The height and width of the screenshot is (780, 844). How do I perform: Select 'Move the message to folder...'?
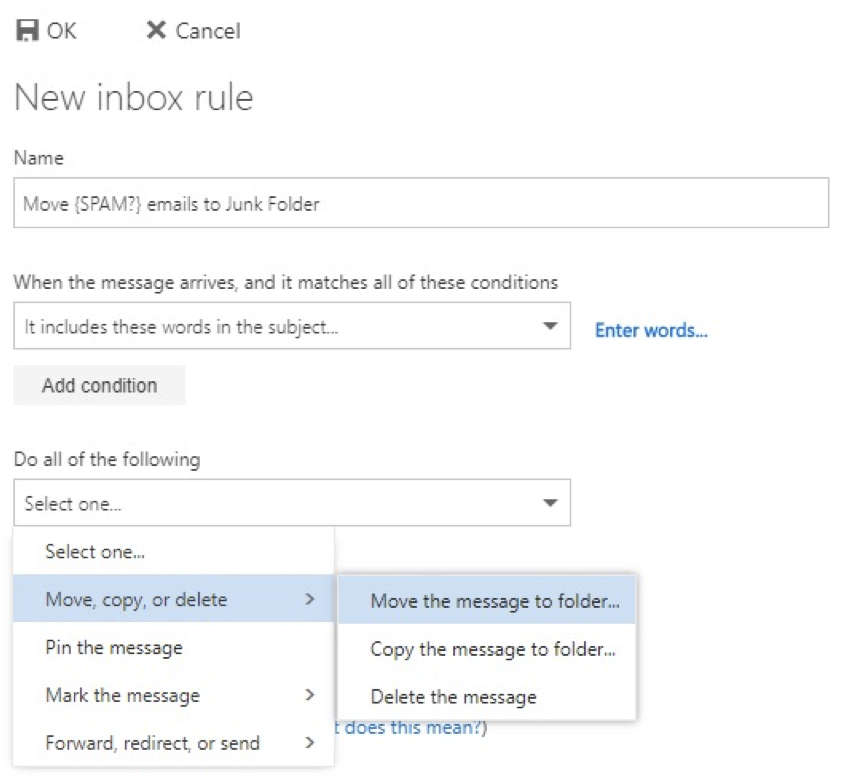[494, 601]
